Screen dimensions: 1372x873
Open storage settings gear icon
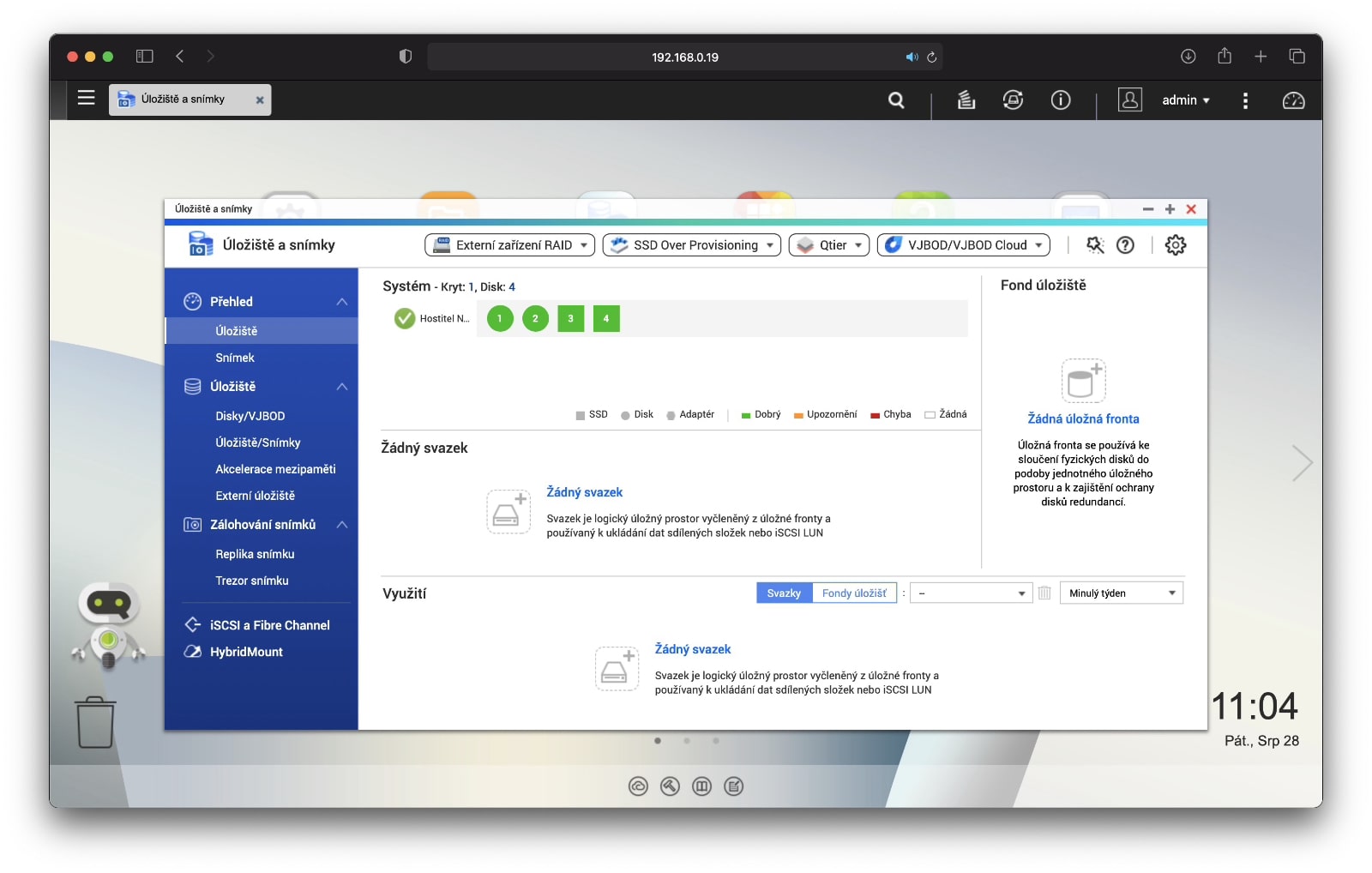(x=1176, y=245)
